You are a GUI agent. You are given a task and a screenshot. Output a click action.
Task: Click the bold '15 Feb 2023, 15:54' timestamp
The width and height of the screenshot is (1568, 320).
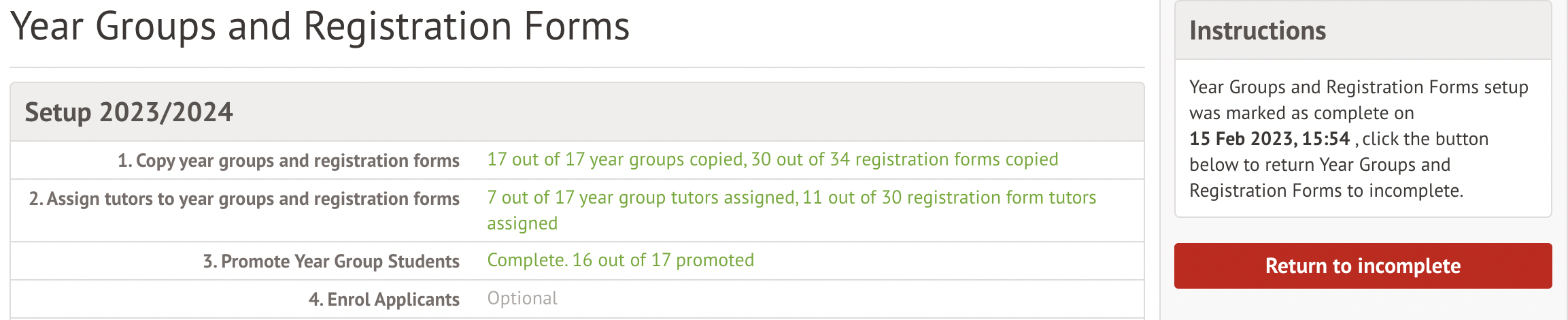[1269, 139]
